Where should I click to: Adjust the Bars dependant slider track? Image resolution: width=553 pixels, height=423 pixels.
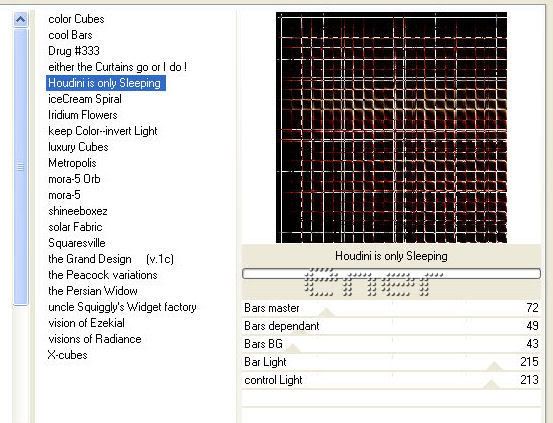391,326
